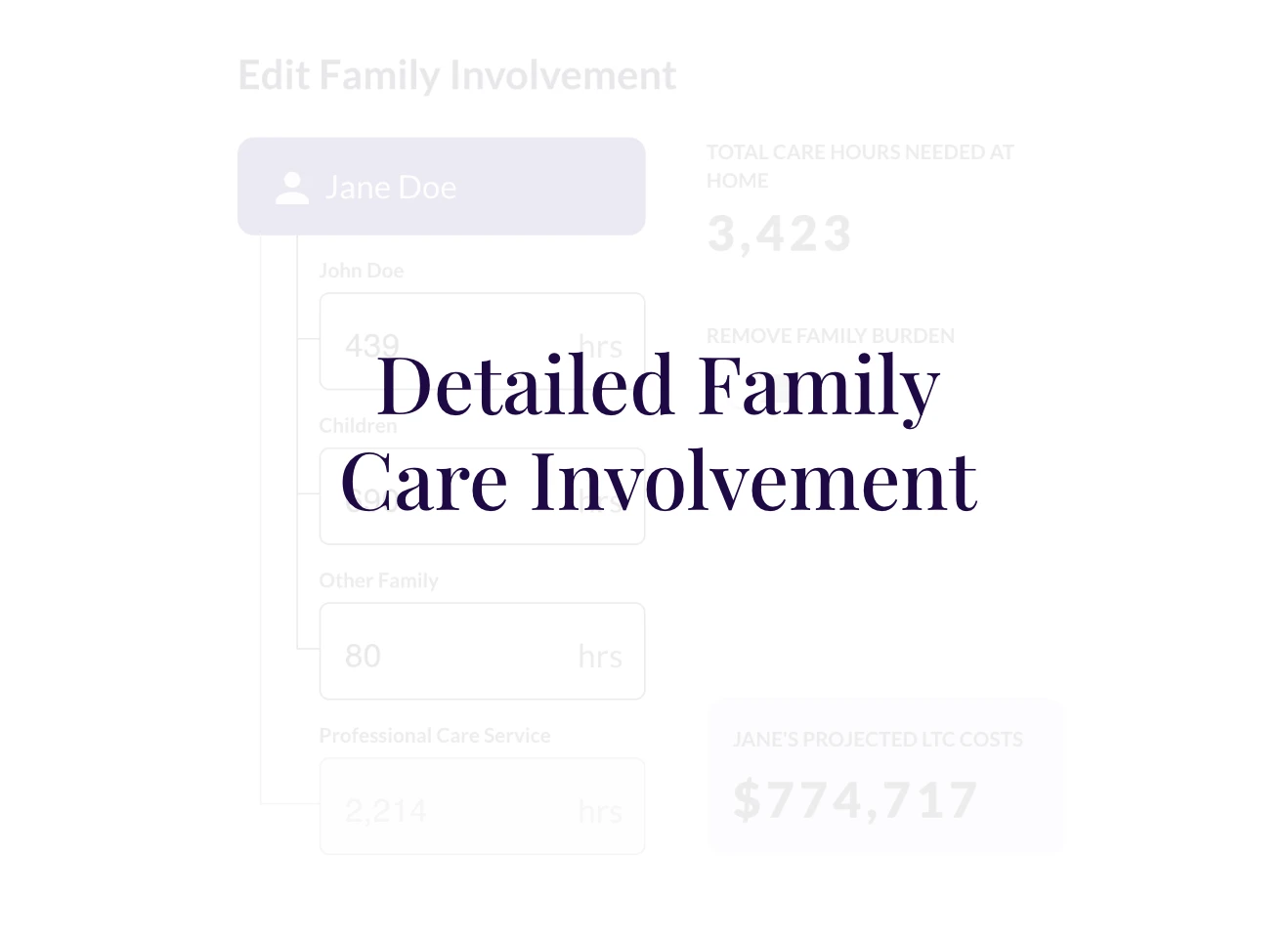Click the 2,214 hrs Professional Care input
The image size is (1288, 938).
pyautogui.click(x=481, y=806)
